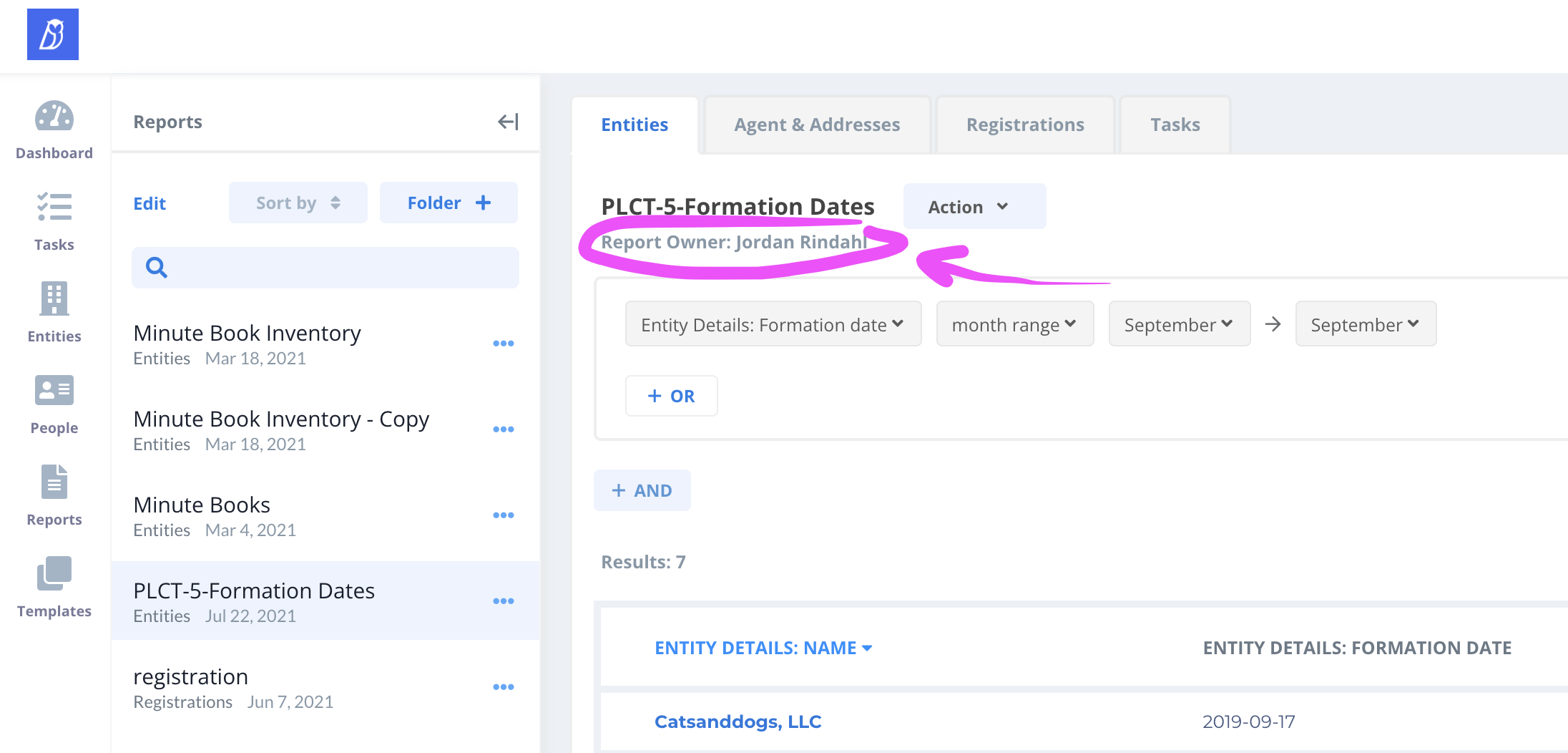Add an AND filter condition
This screenshot has height=753, width=1568.
[x=642, y=491]
